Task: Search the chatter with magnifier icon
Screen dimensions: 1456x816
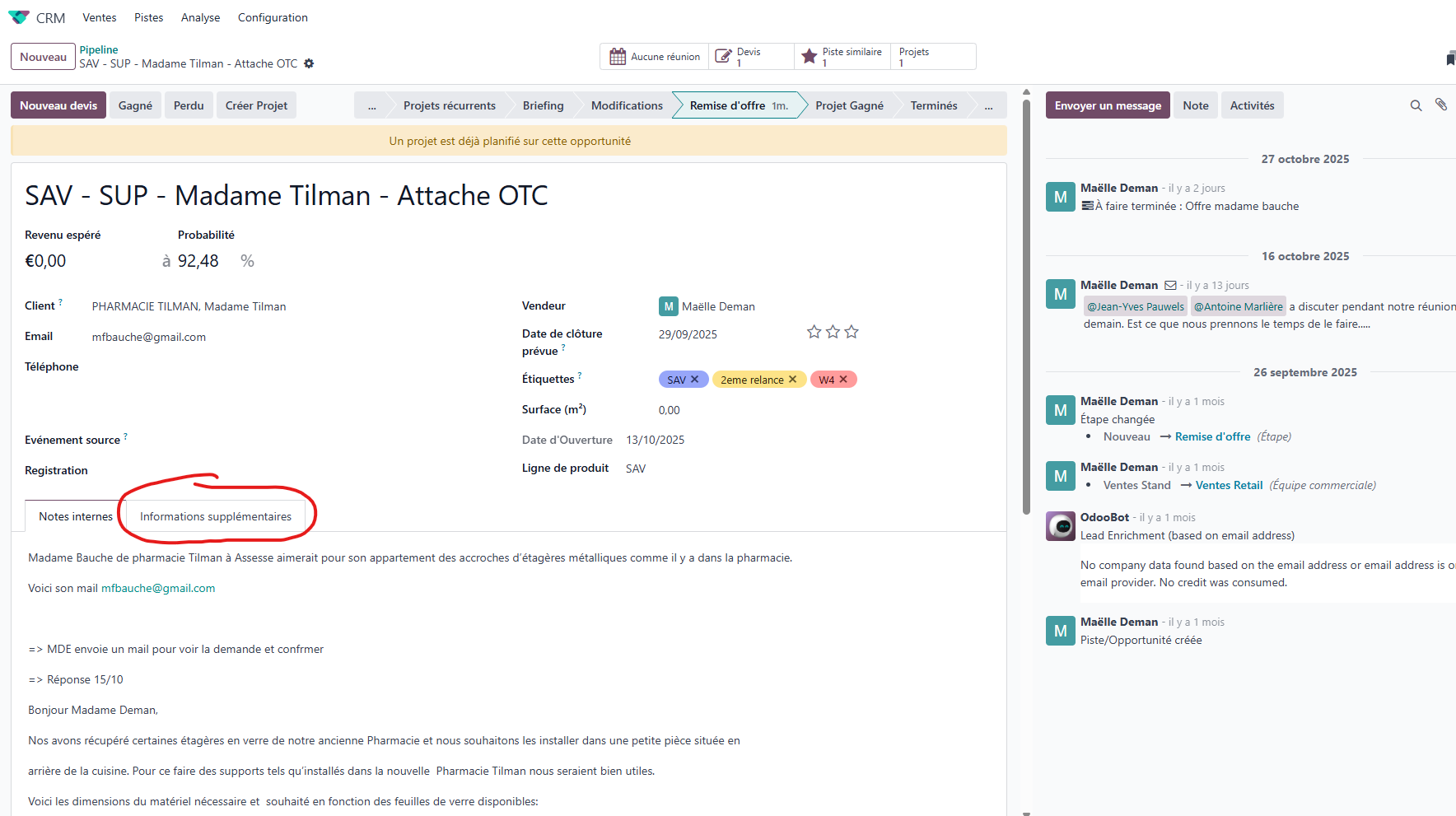Action: tap(1416, 105)
